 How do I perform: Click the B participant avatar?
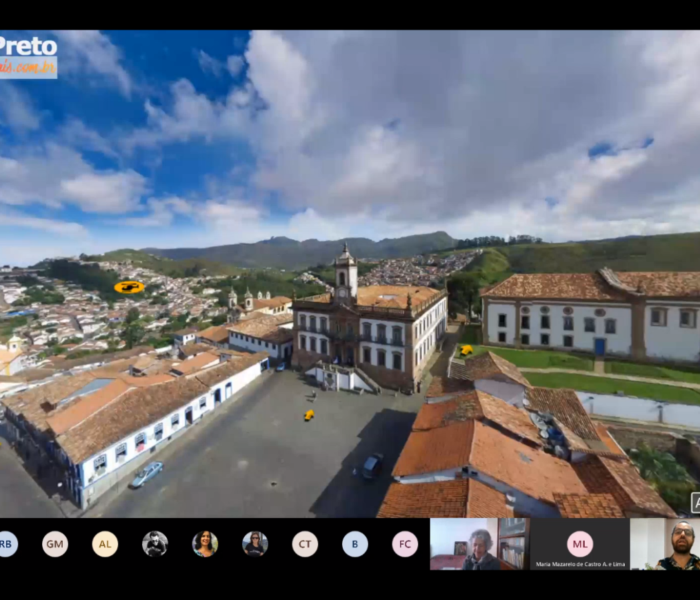(x=355, y=543)
